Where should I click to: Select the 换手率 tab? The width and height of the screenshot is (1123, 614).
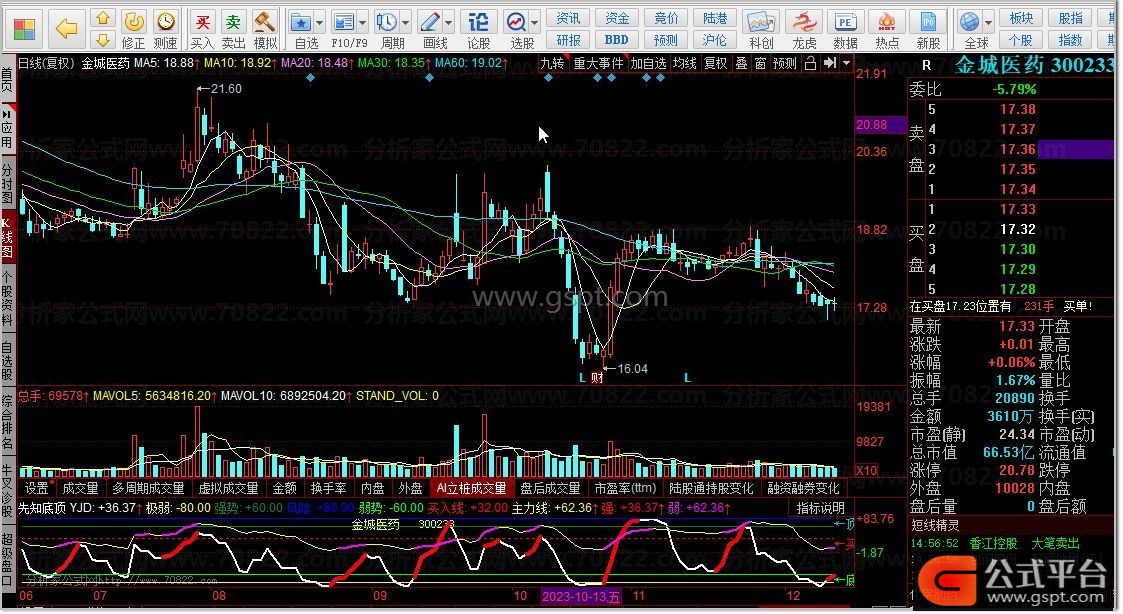point(329,489)
